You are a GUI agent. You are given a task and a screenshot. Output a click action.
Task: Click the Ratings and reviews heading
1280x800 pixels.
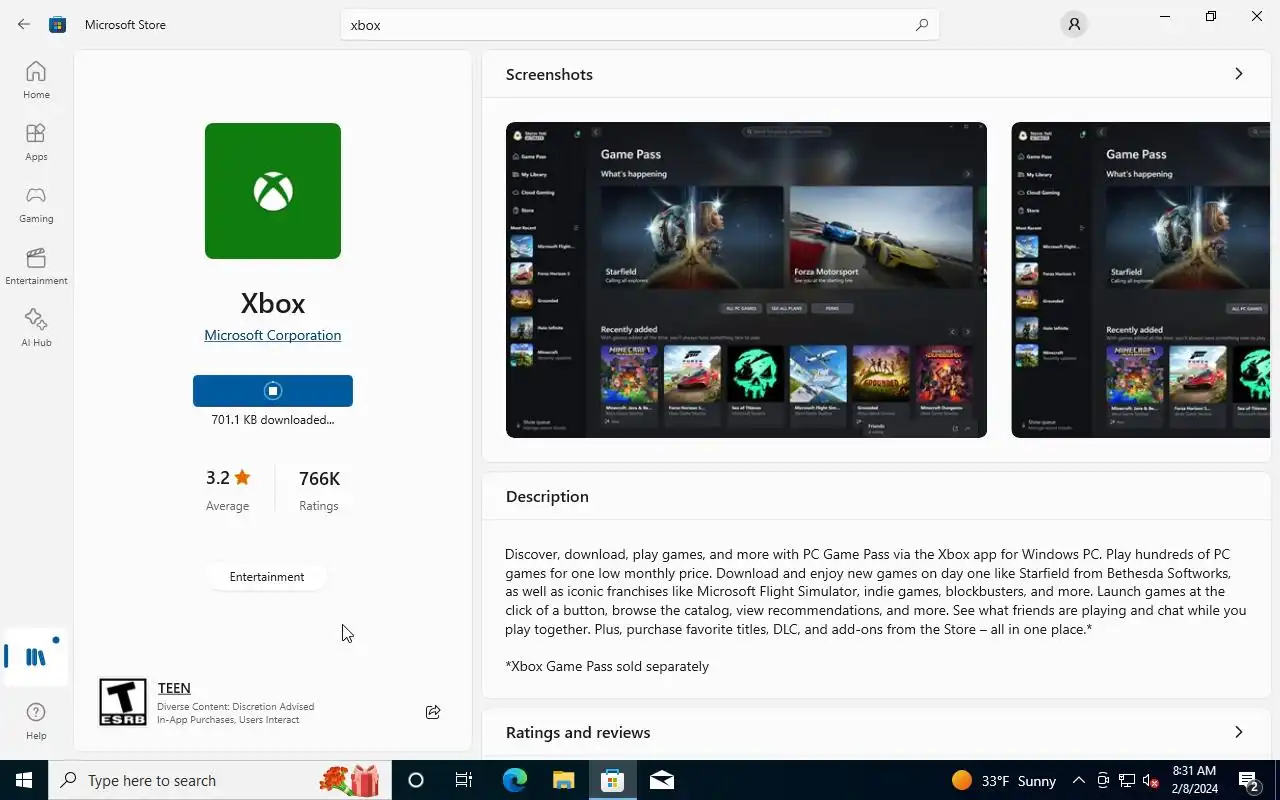click(x=578, y=732)
